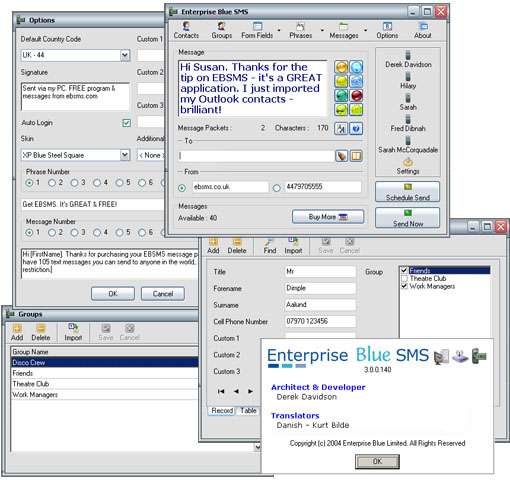Select Hilary phone contact
Screen dimensions: 510x480
pyautogui.click(x=408, y=81)
